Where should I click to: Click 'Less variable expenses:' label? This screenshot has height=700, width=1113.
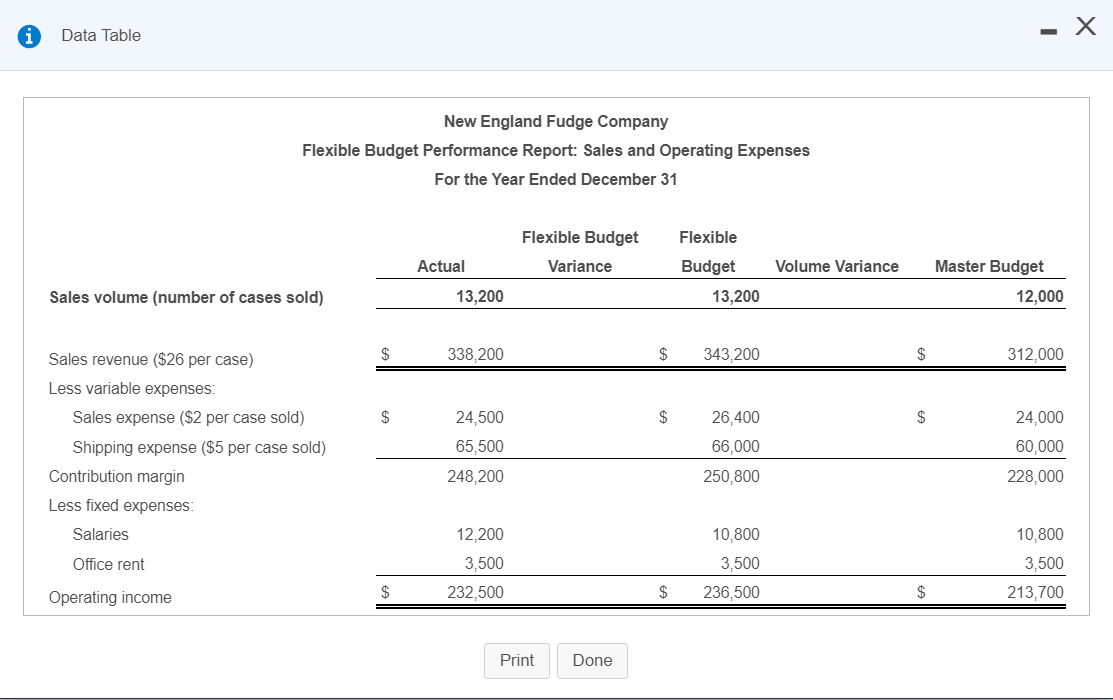(132, 388)
